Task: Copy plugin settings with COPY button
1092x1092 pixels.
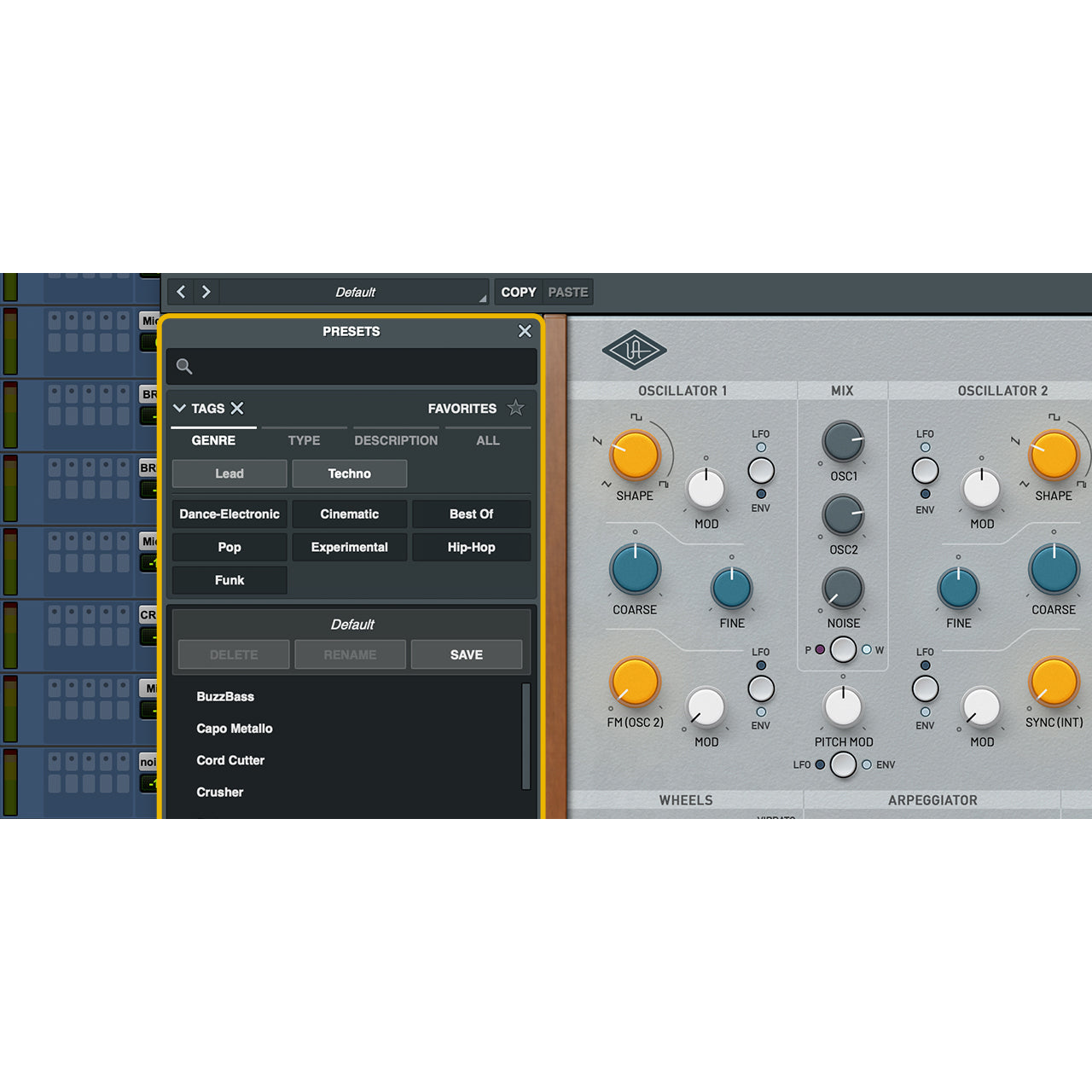Action: click(517, 292)
